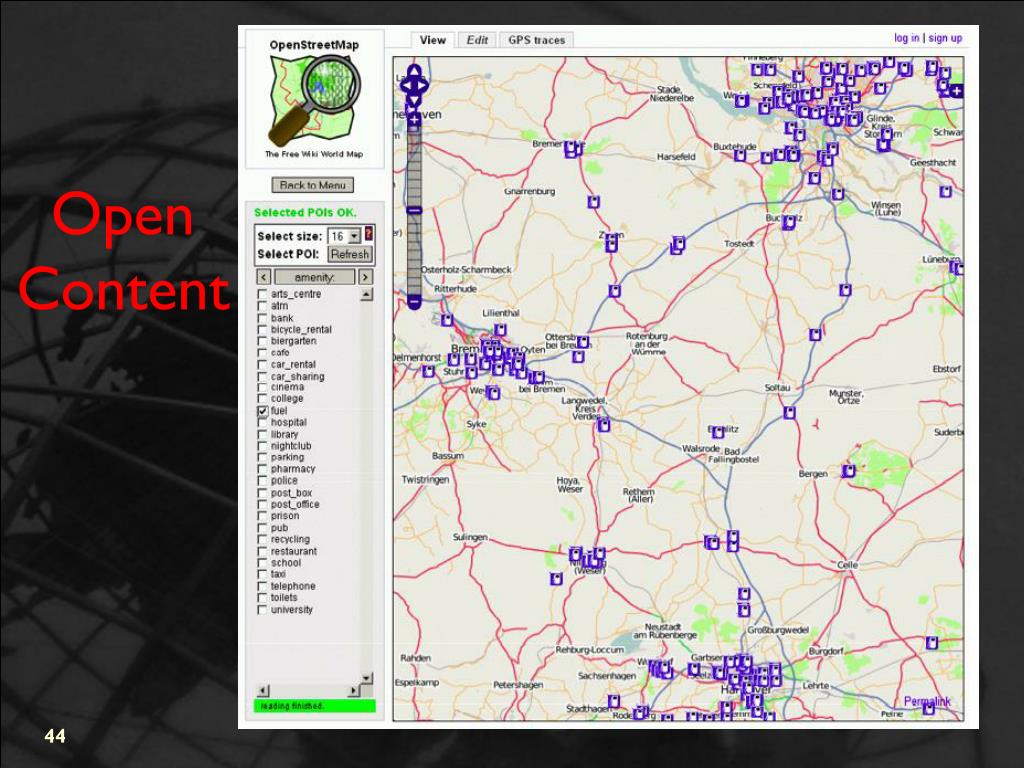This screenshot has height=768, width=1024.
Task: Select the fuel marker west of Tostedt
Action: (x=678, y=246)
